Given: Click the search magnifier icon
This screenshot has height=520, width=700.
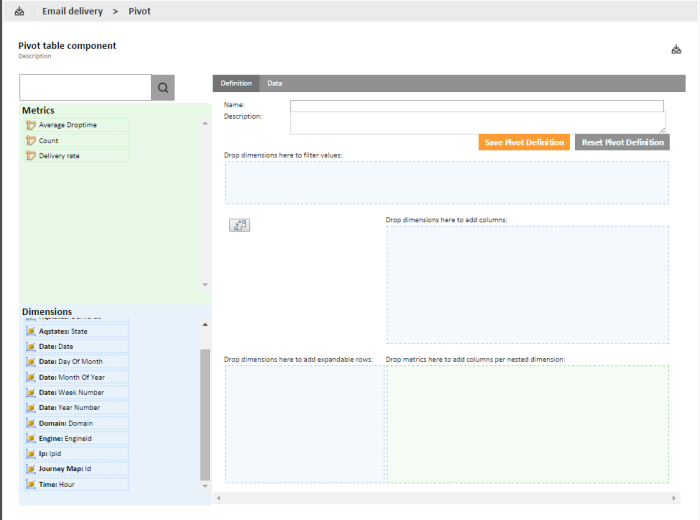Looking at the screenshot, I should coord(163,87).
